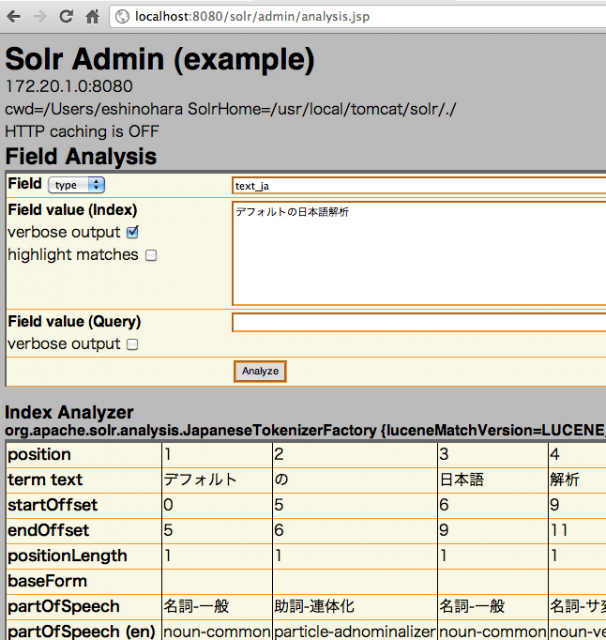
Task: Click the browser back arrow
Action: [x=14, y=16]
